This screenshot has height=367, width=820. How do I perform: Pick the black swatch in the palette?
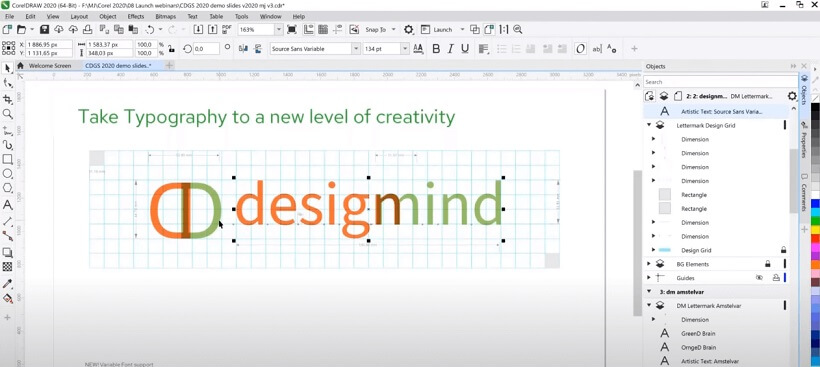815,108
